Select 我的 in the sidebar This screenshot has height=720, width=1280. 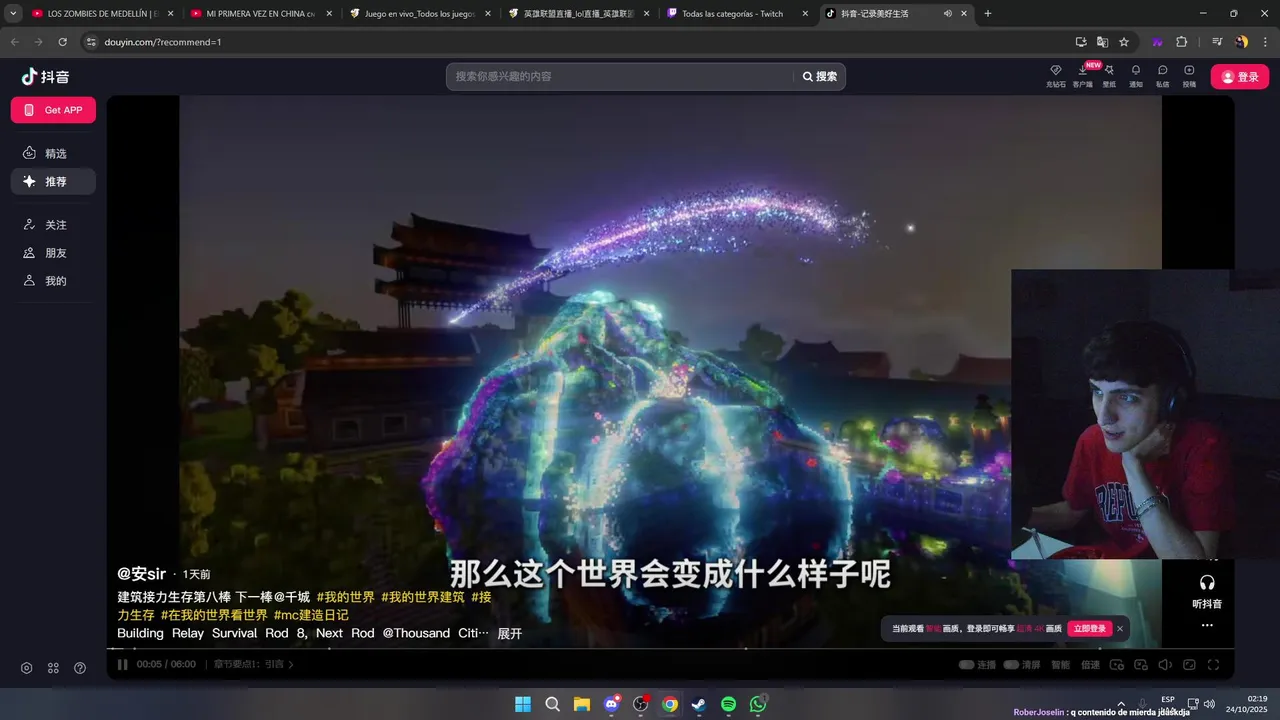coord(53,281)
